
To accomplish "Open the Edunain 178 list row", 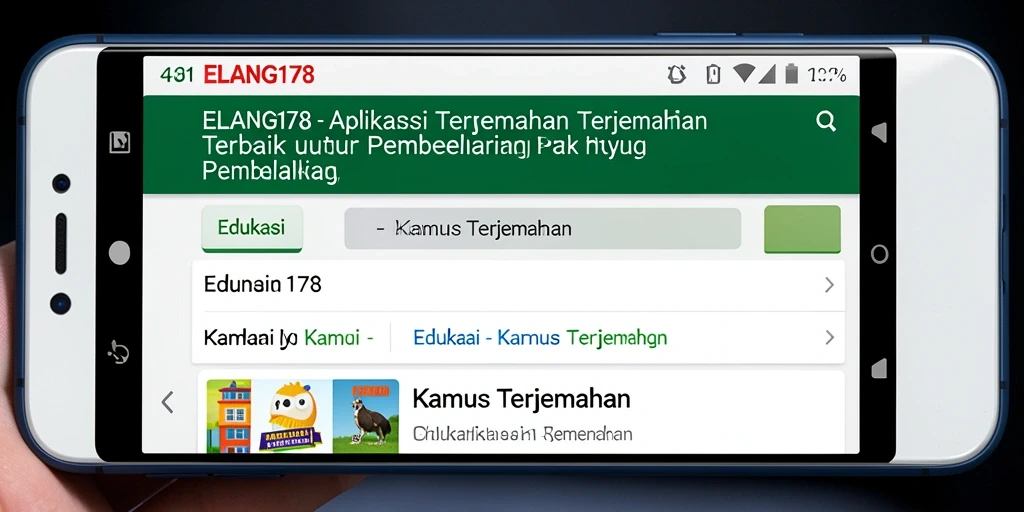I will point(518,285).
